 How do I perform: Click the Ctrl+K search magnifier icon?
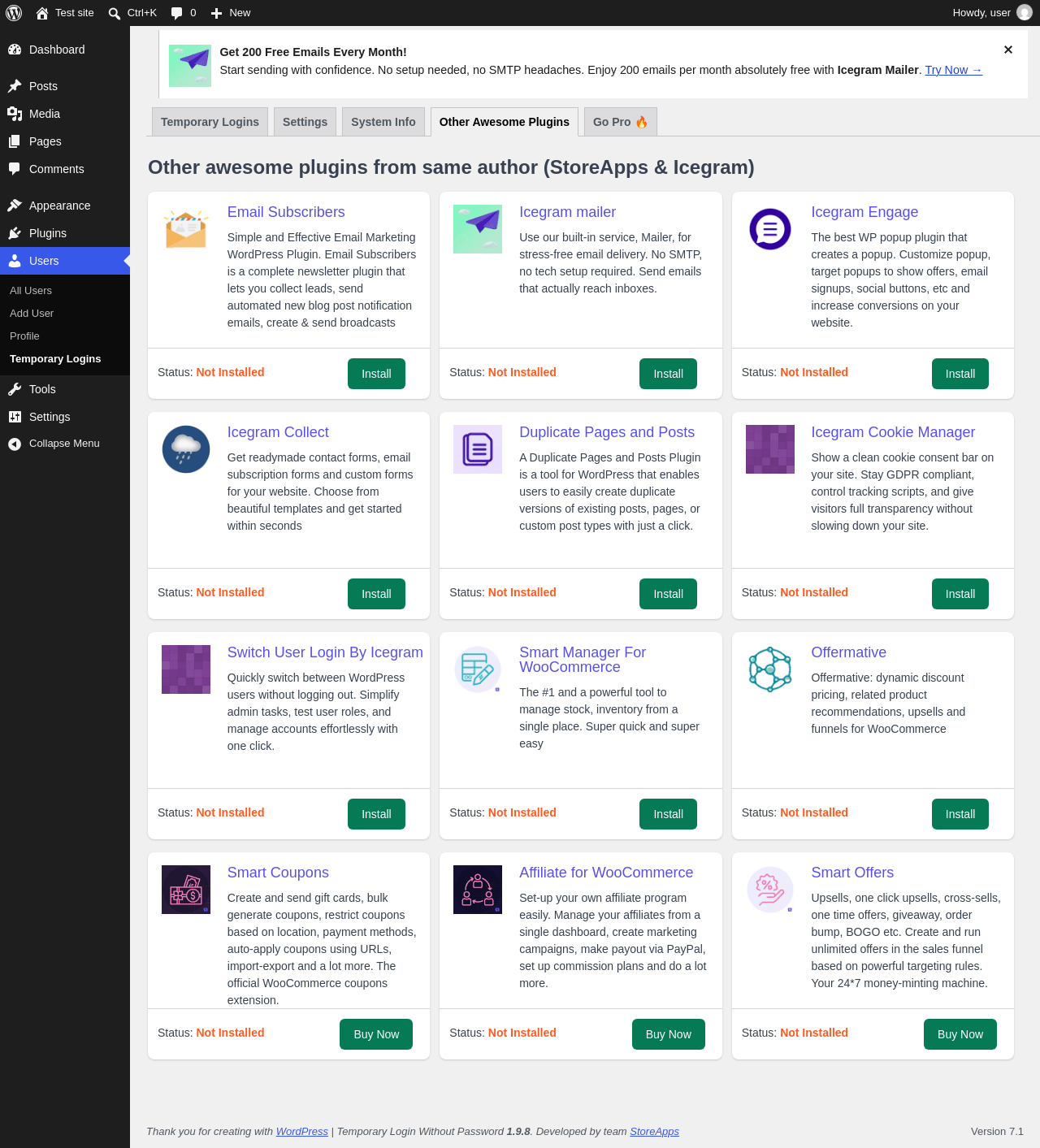[x=115, y=13]
